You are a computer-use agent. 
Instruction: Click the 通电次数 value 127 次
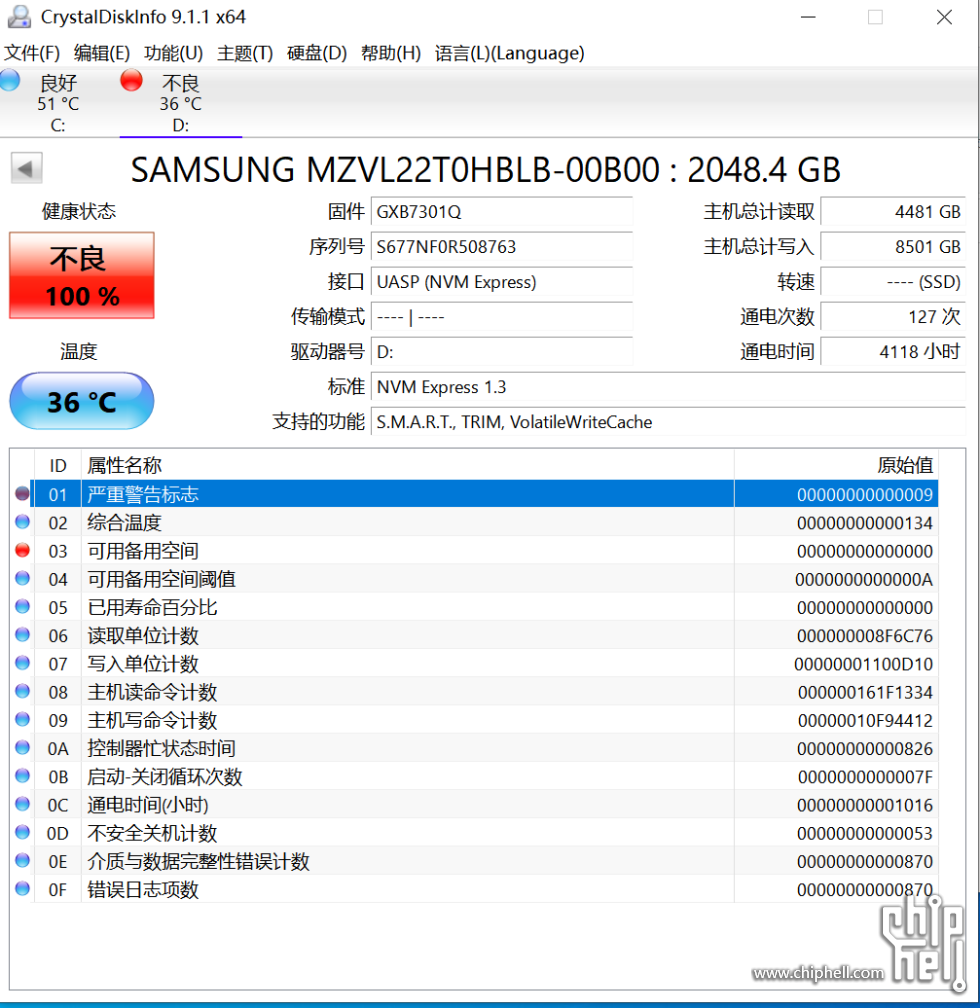click(x=893, y=317)
